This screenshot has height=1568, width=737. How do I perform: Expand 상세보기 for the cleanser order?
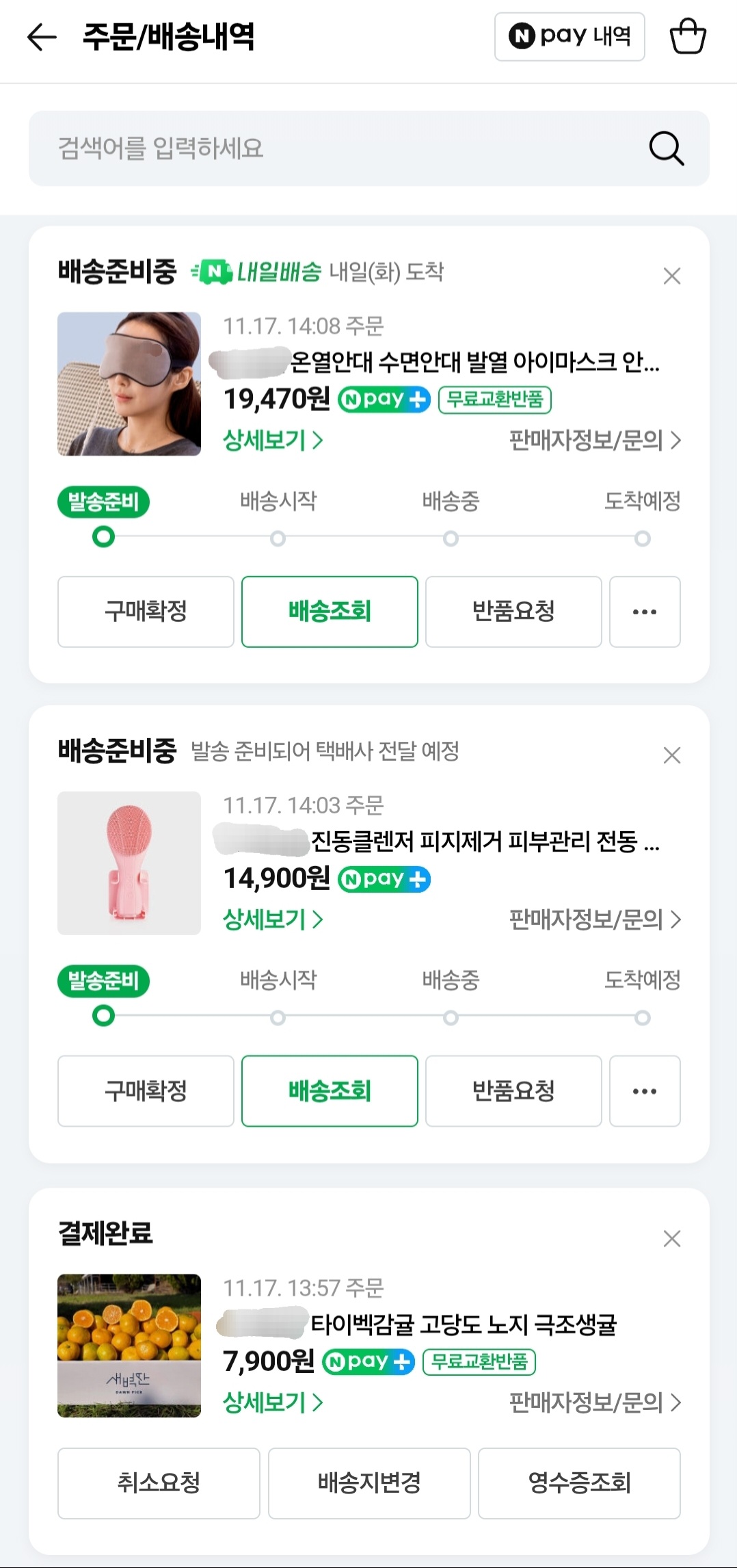click(273, 919)
